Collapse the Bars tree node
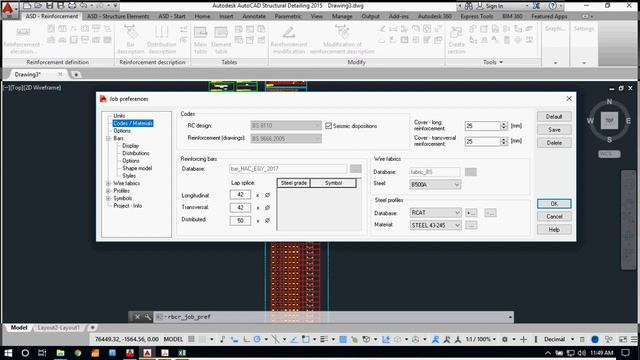 coord(109,138)
